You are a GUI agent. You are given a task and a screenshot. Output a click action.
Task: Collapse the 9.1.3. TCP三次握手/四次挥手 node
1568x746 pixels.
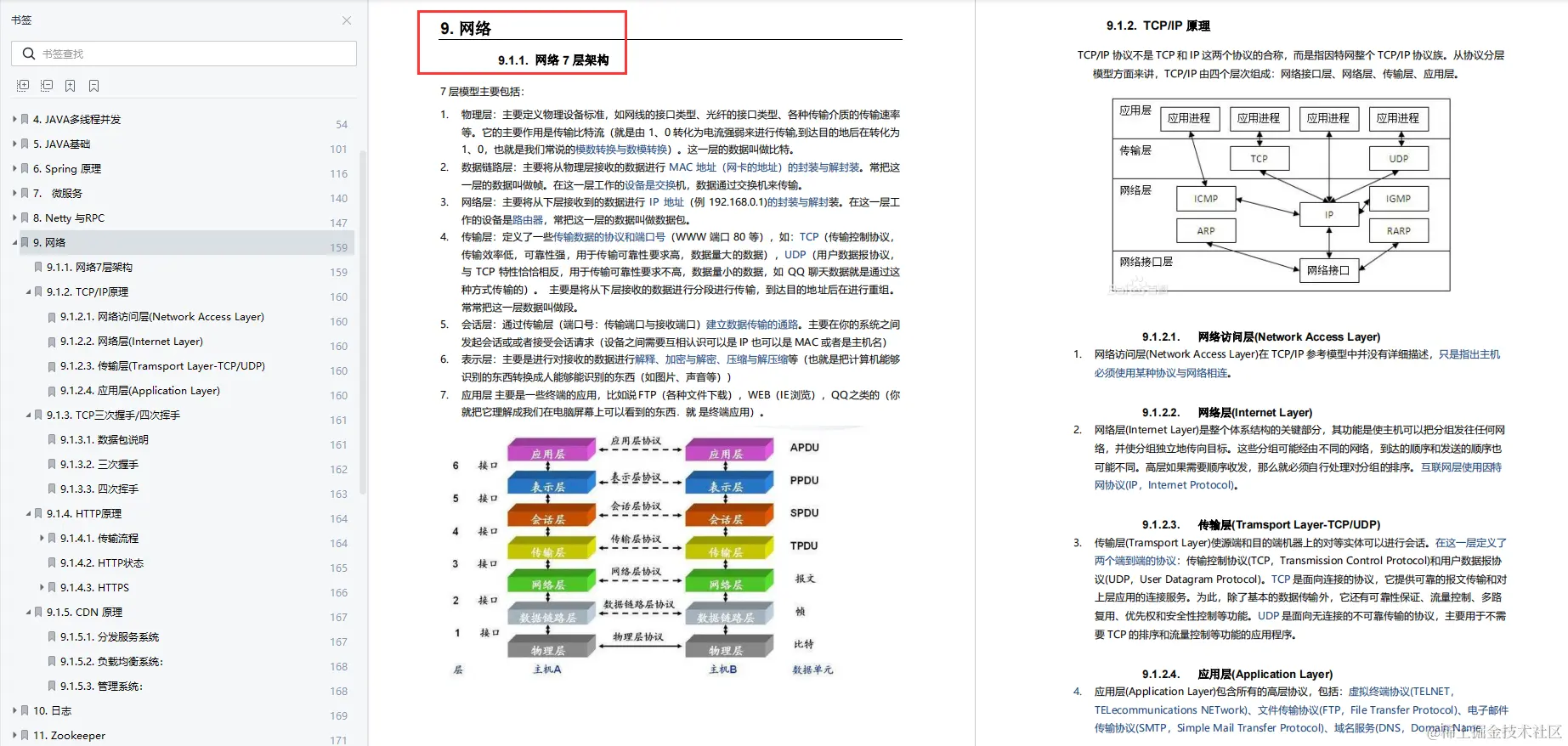tap(28, 415)
